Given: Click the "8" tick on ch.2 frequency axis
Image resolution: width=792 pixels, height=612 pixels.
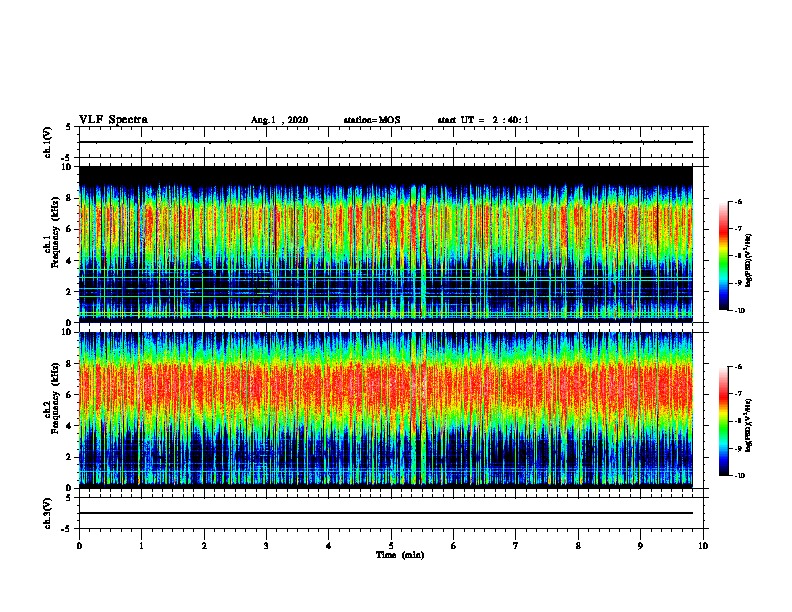Looking at the screenshot, I should click(69, 364).
